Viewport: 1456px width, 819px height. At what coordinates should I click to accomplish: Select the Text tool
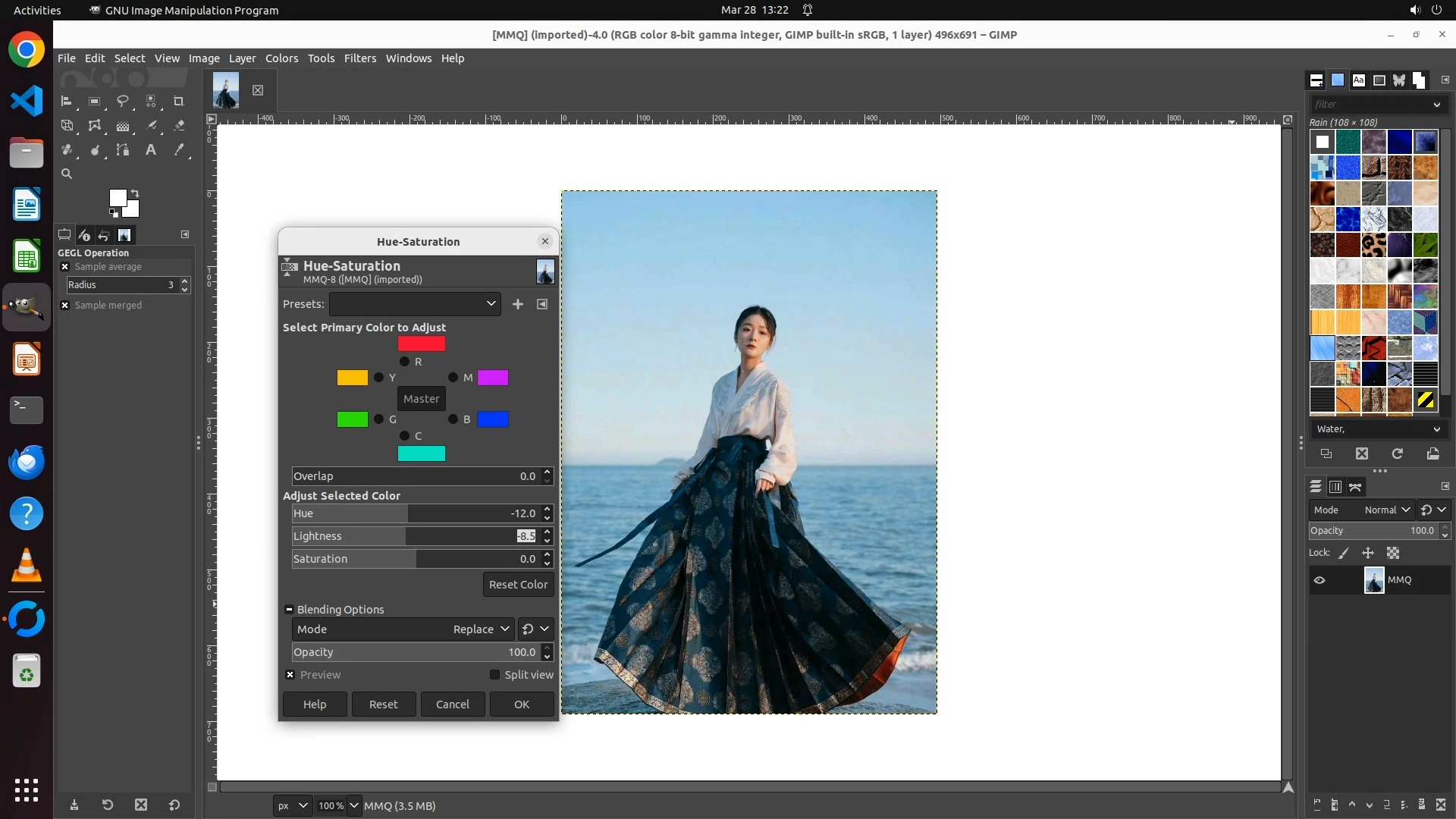[151, 150]
